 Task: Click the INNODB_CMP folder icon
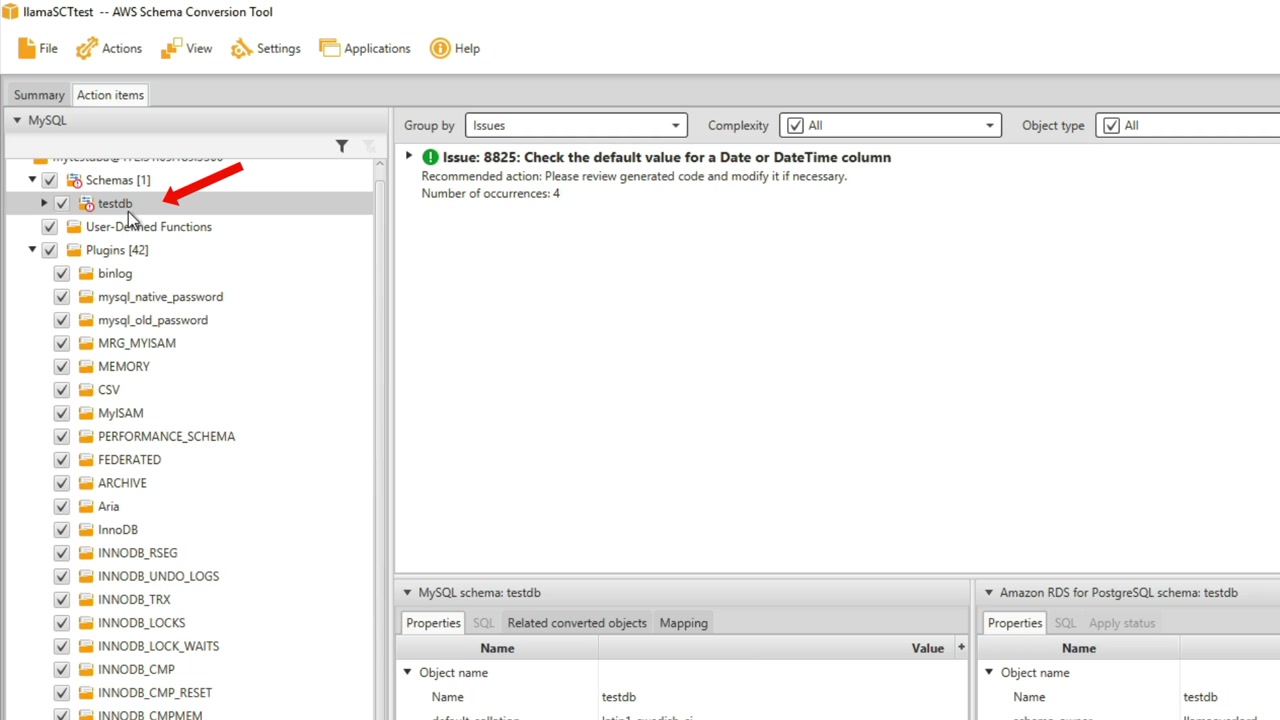pyautogui.click(x=86, y=670)
